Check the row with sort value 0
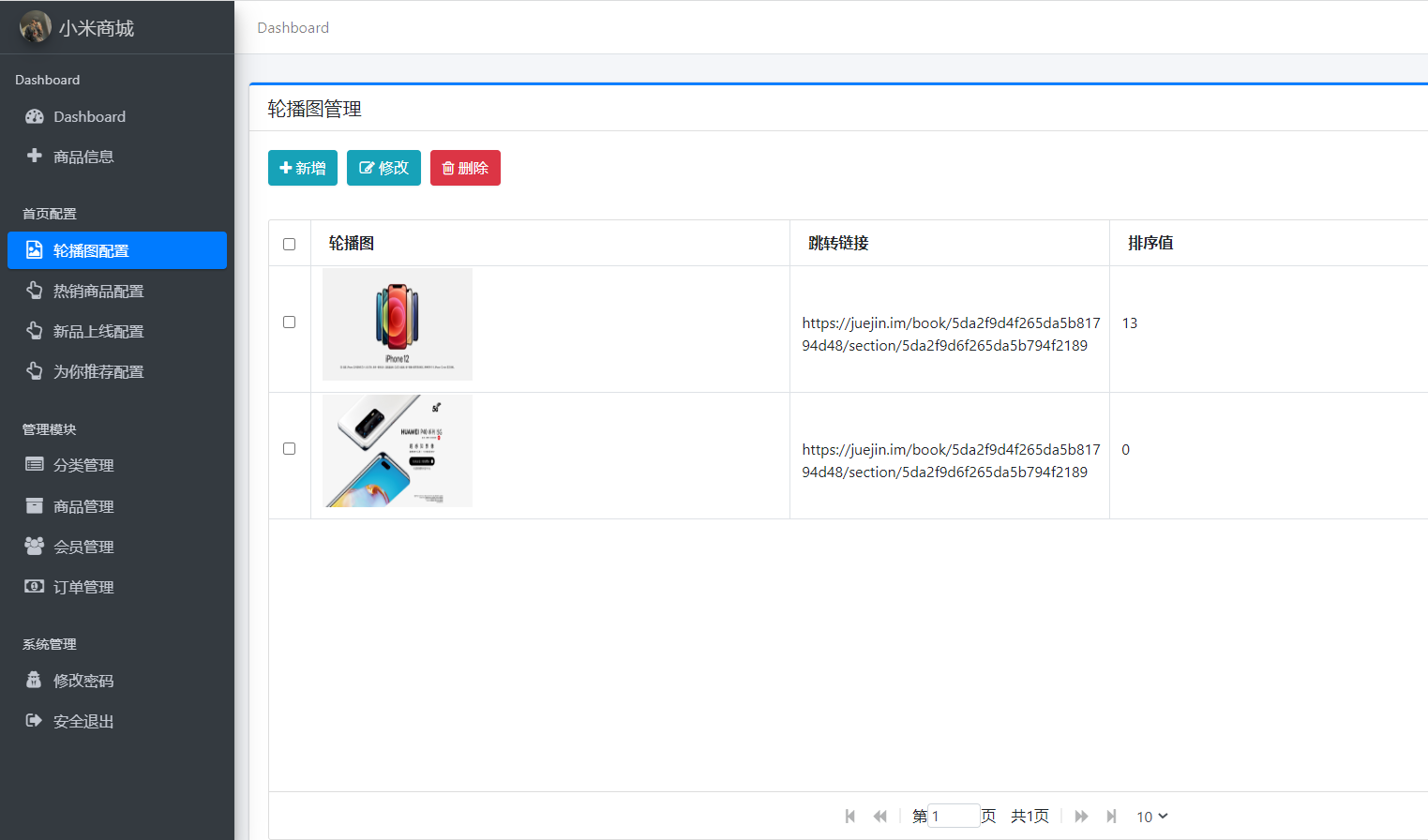This screenshot has width=1428, height=840. pos(289,448)
